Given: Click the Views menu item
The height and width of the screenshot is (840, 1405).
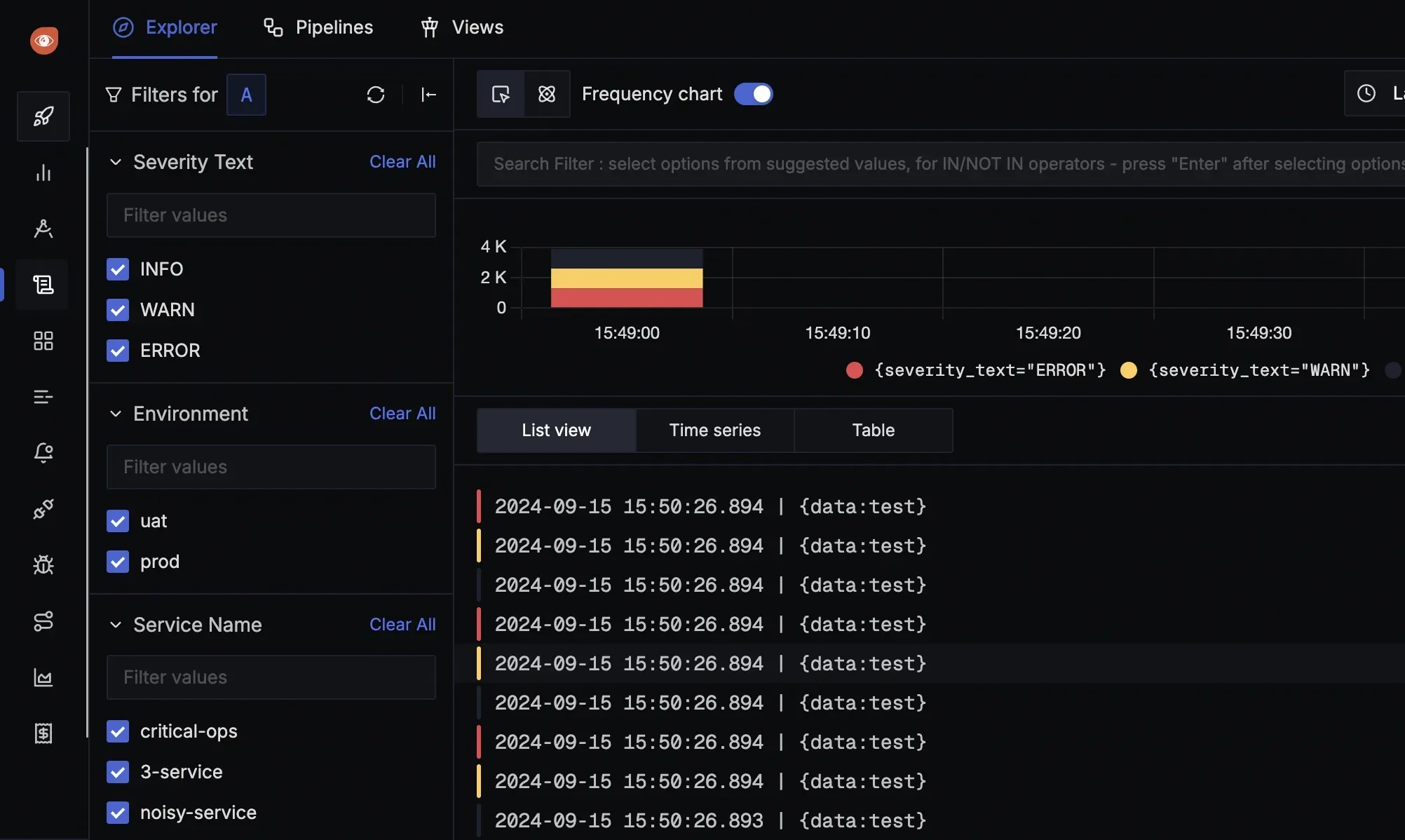Looking at the screenshot, I should click(462, 27).
